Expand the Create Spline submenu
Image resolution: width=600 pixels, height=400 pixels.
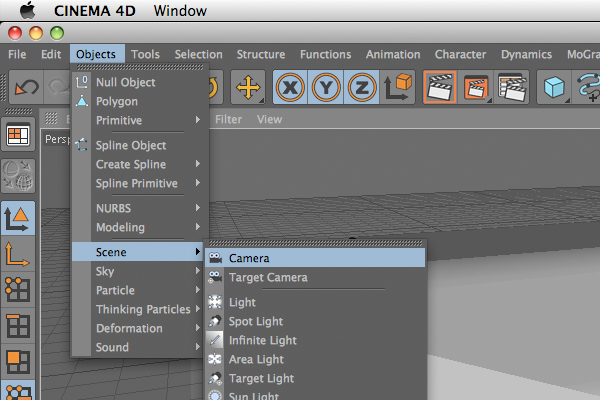[138, 164]
